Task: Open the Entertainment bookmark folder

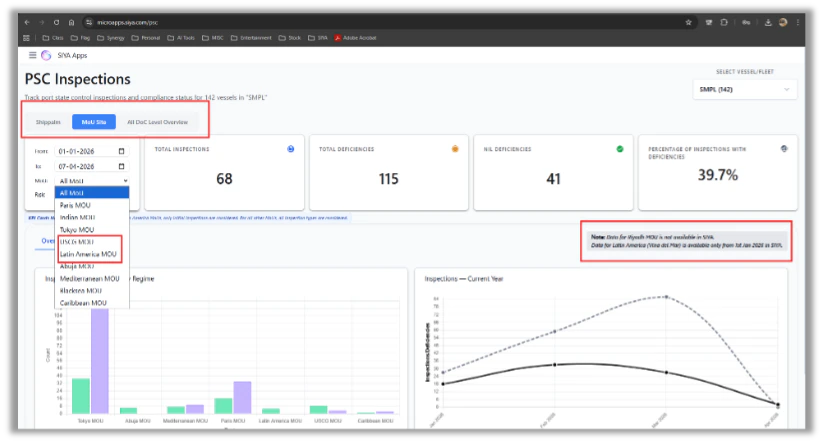Action: (251, 38)
